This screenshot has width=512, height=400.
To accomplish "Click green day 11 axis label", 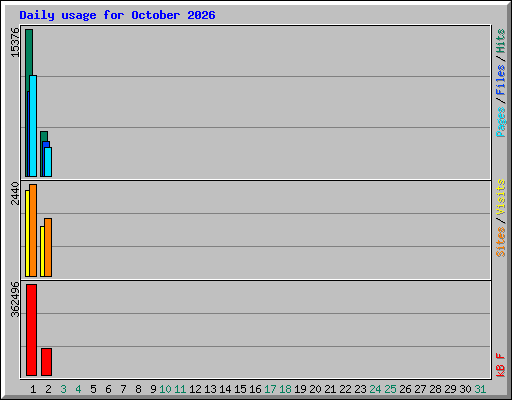I will [180, 389].
